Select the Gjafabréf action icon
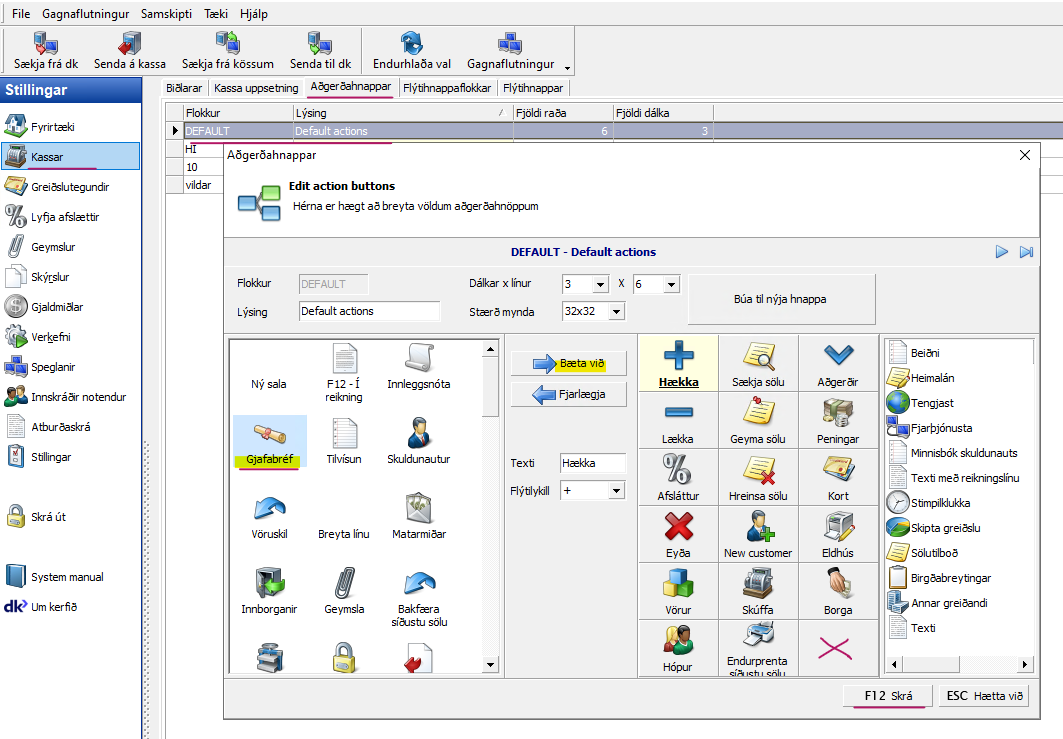Viewport: 1063px width, 739px height. pos(269,435)
